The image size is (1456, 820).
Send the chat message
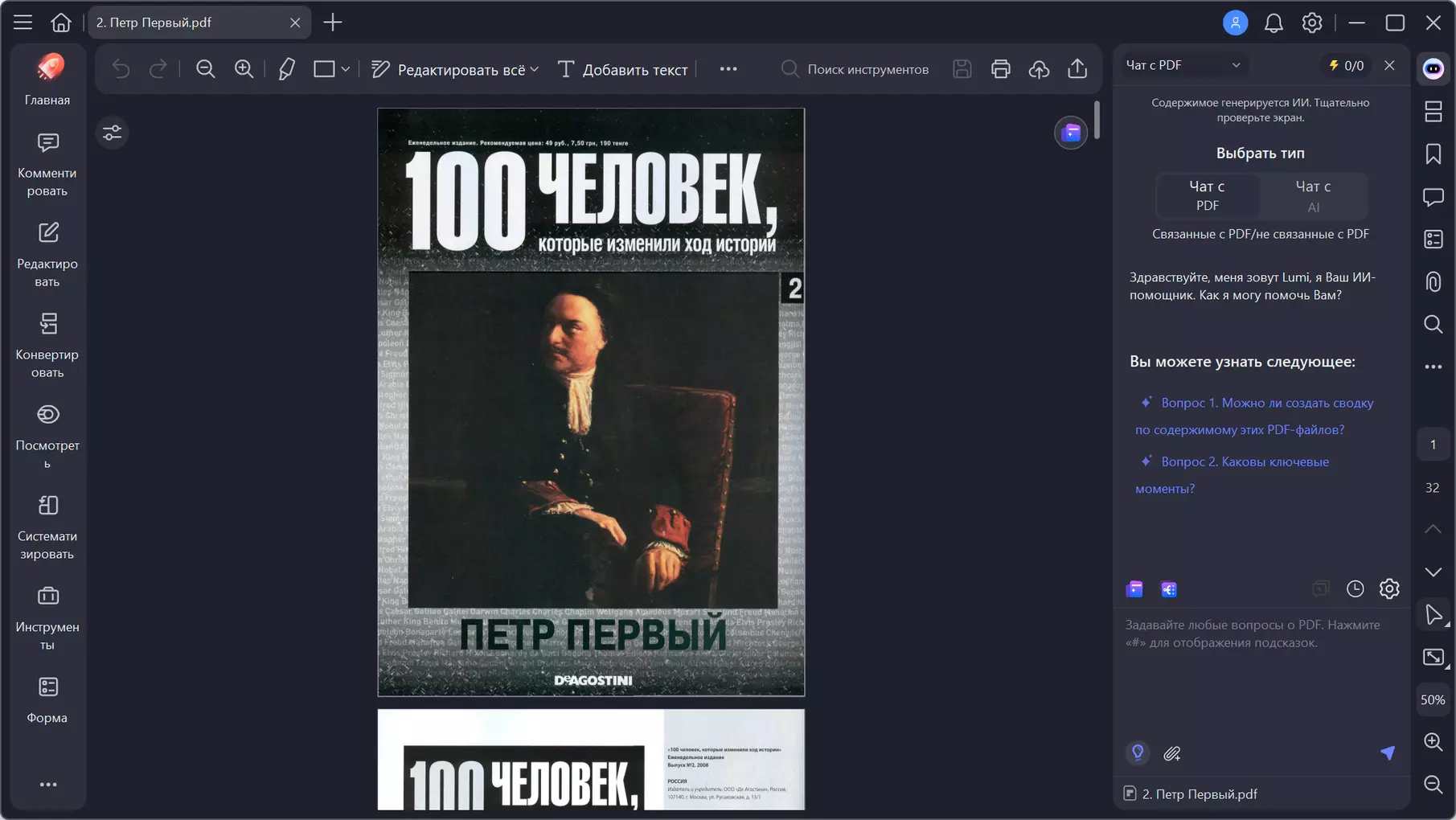(1388, 753)
